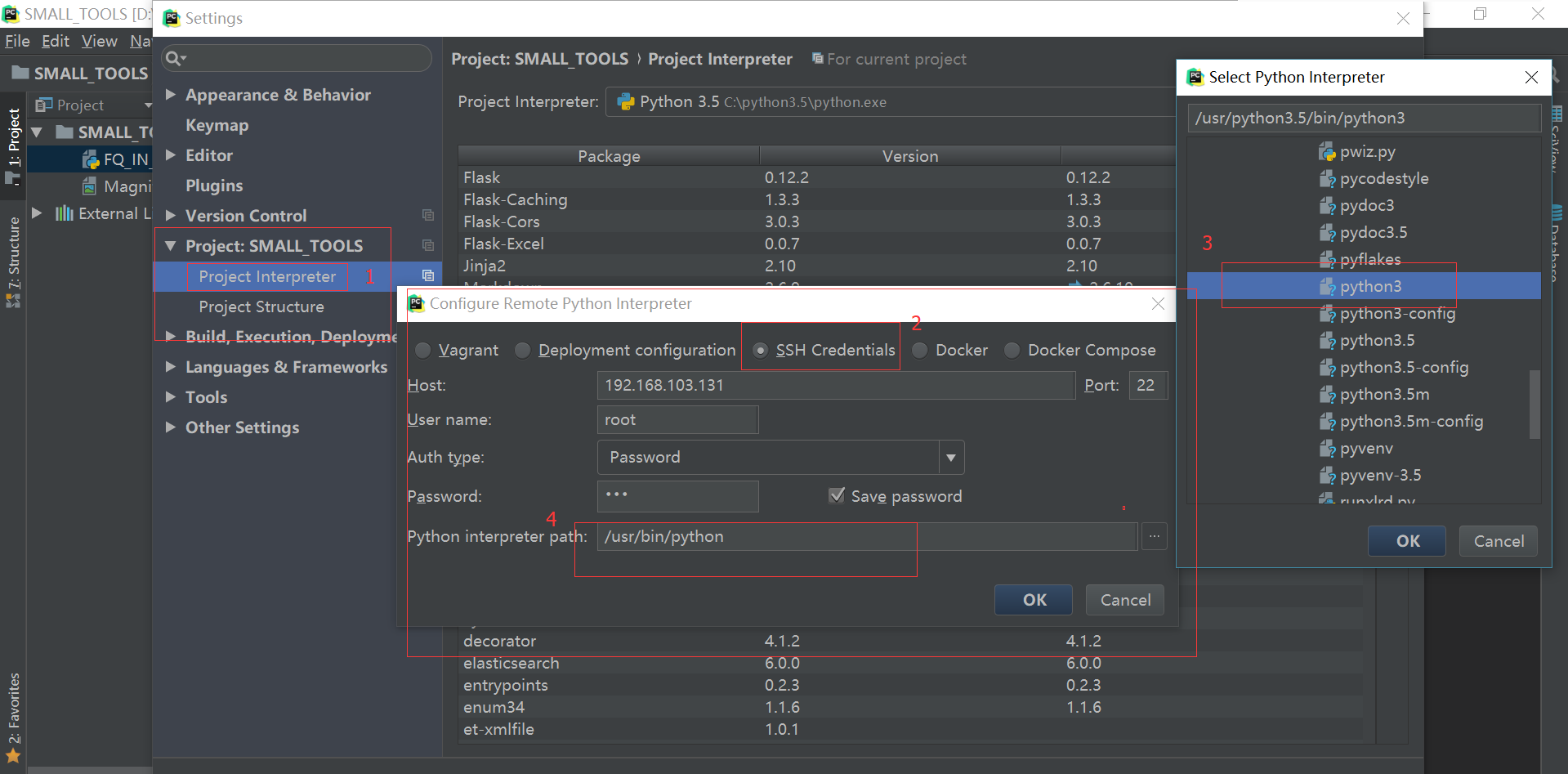Click the Host input field
This screenshot has width=1568, height=774.
(x=835, y=385)
